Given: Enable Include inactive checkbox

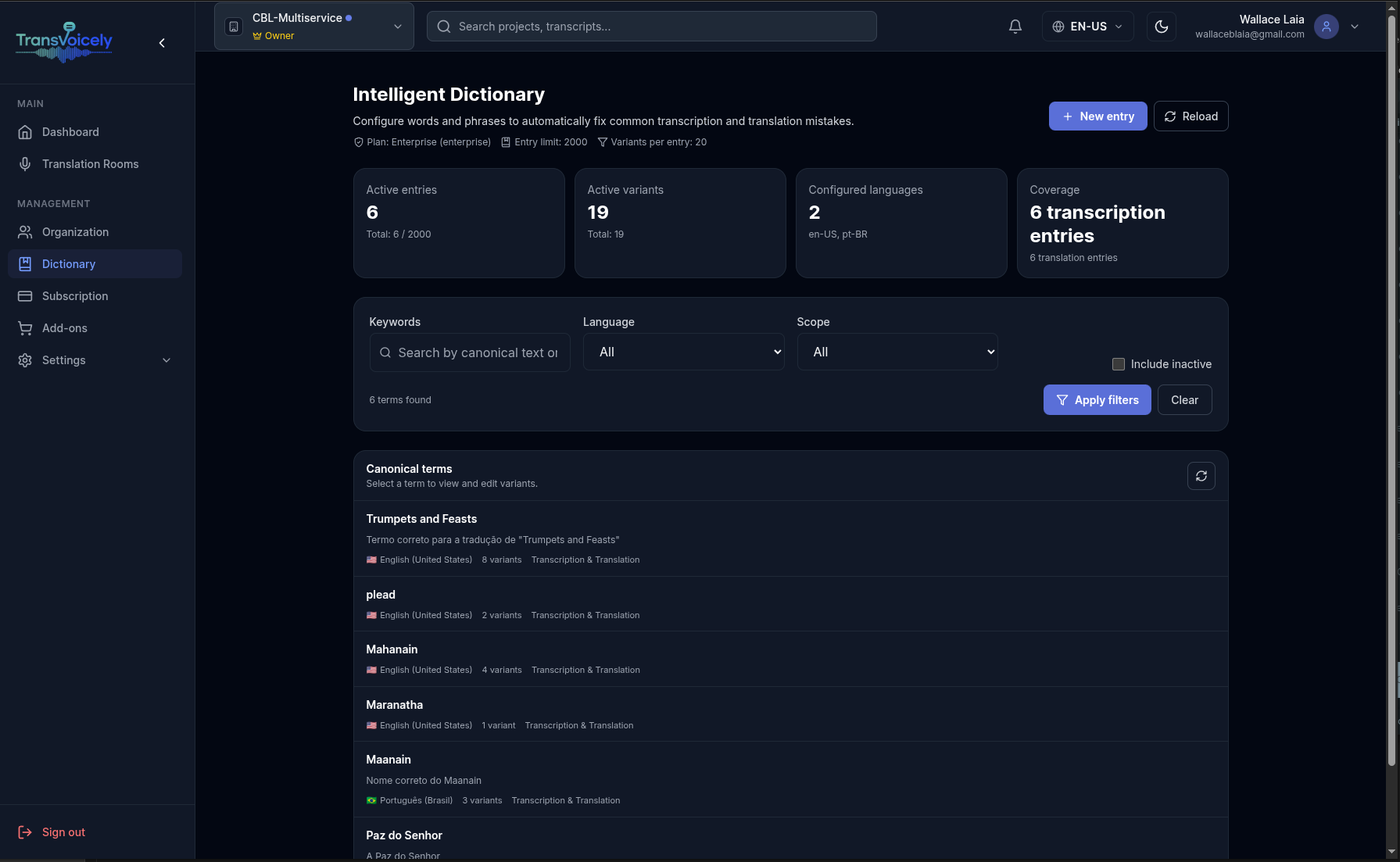Looking at the screenshot, I should [1119, 364].
